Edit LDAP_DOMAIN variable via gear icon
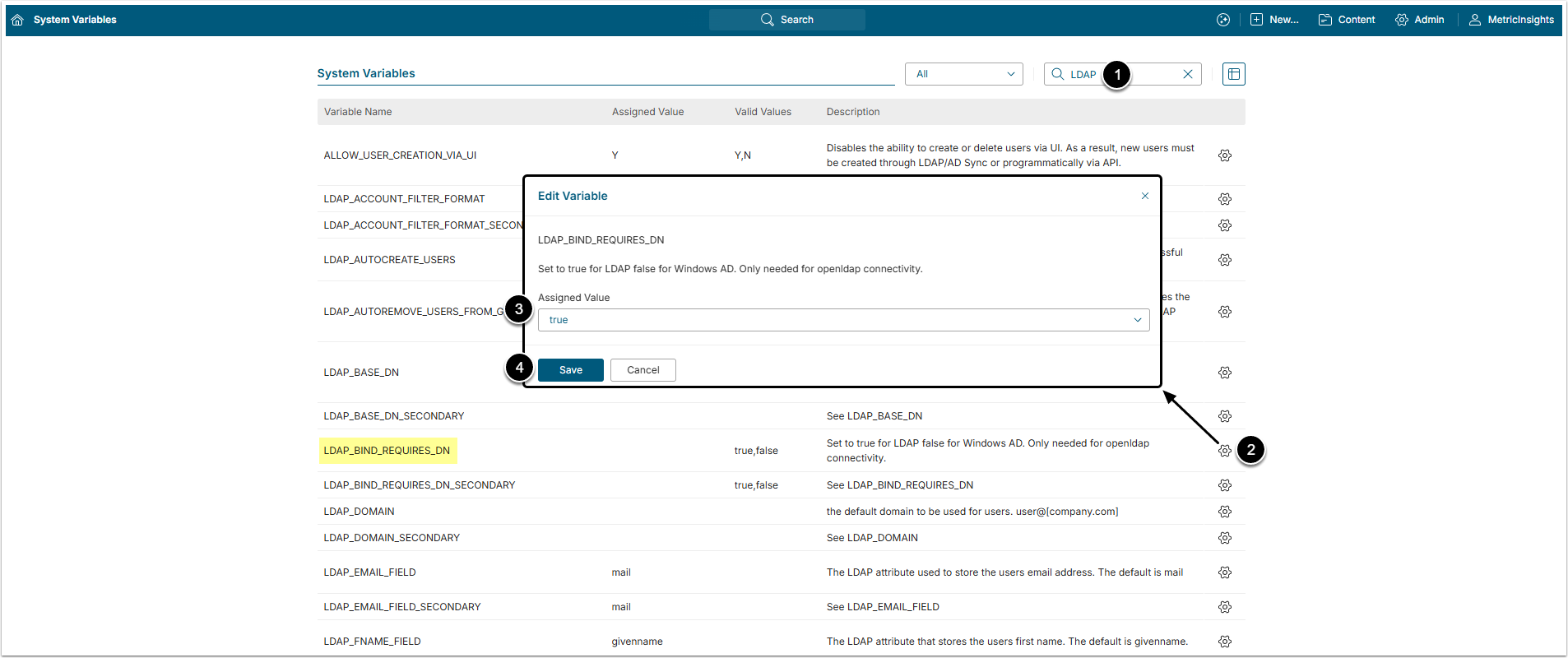This screenshot has height=658, width=1568. click(1224, 512)
